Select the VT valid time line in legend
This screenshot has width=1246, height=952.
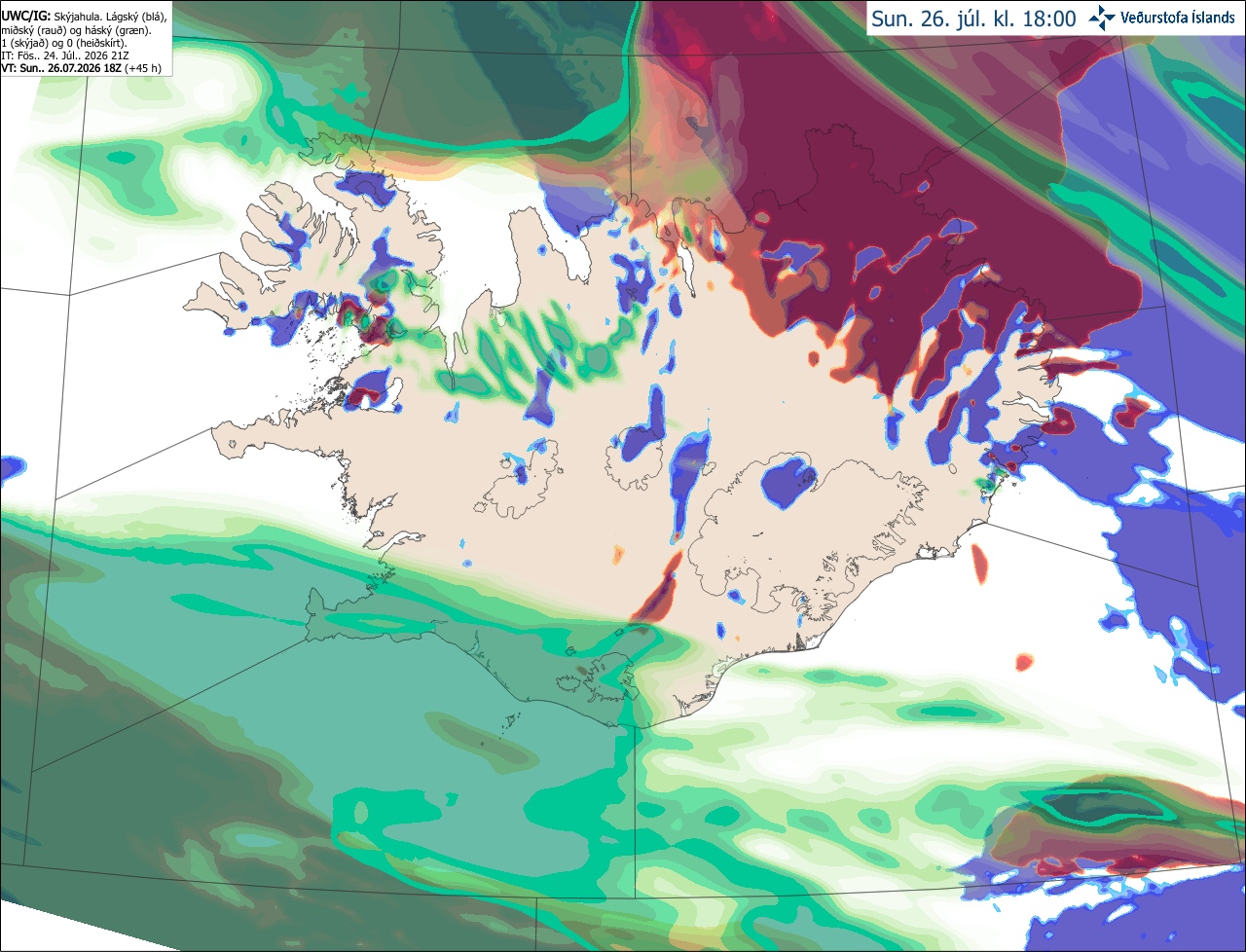pos(82,68)
